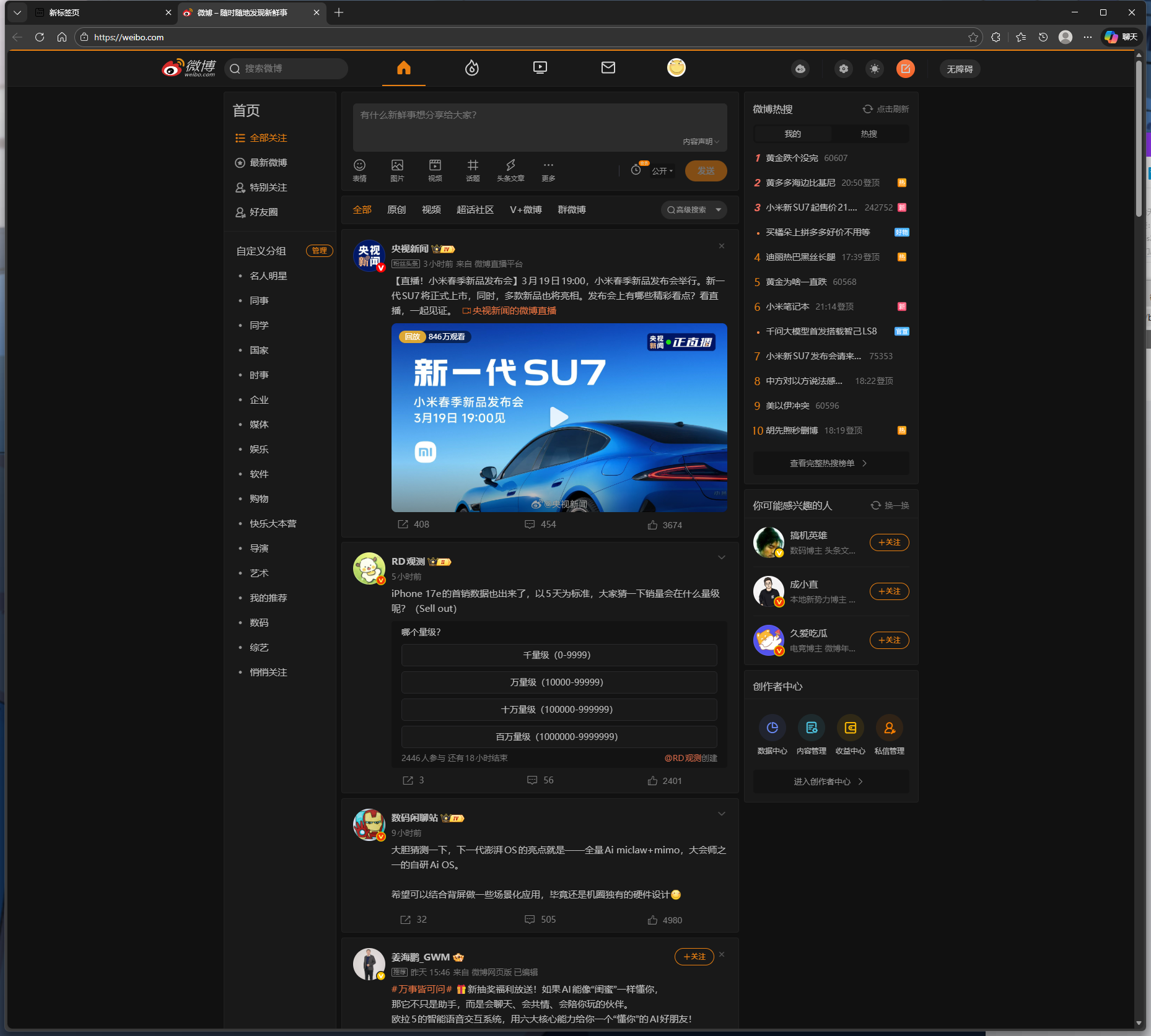
Task: Expand the 内容声明 dropdown
Action: [701, 142]
